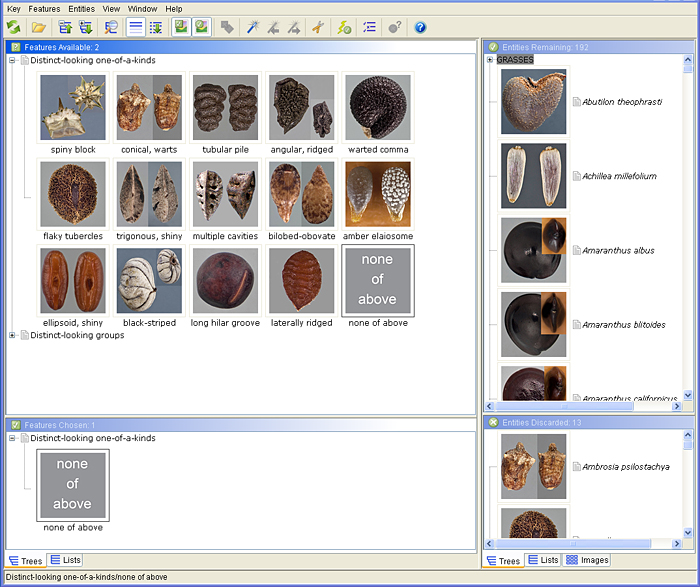Image resolution: width=700 pixels, height=587 pixels.
Task: Click the Entities Discarded red X icon
Action: 493,422
